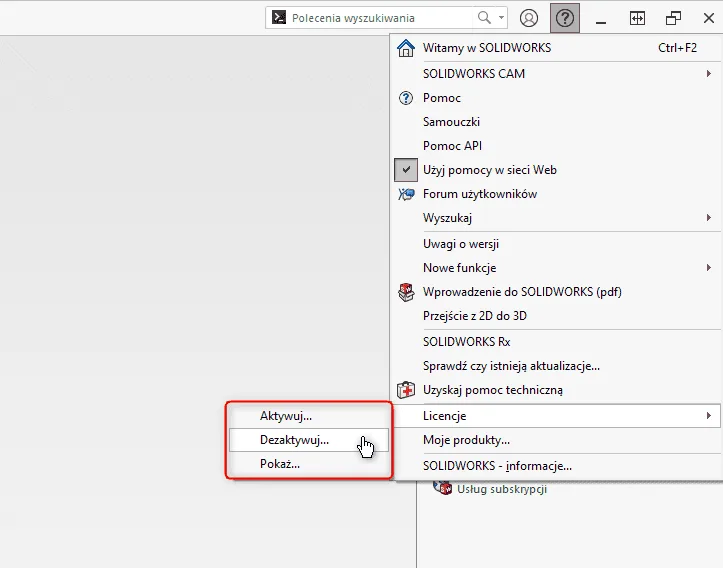Click the Forum użytkowników chat icon
Screen dimensions: 723x568
(x=406, y=194)
